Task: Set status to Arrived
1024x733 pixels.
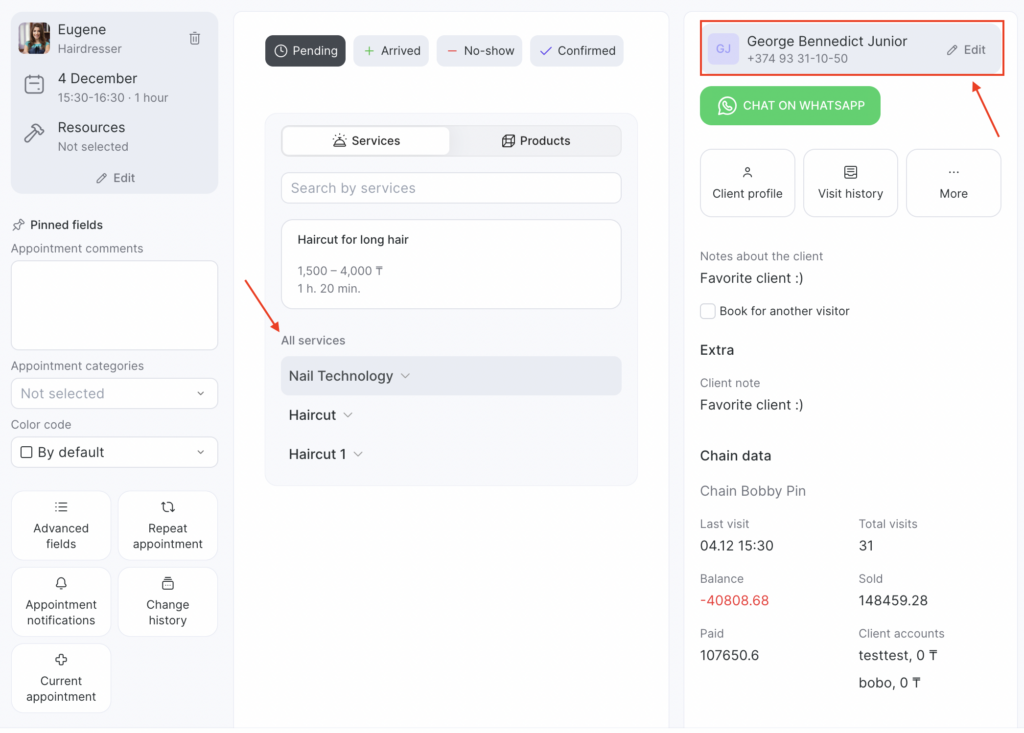Action: [391, 51]
